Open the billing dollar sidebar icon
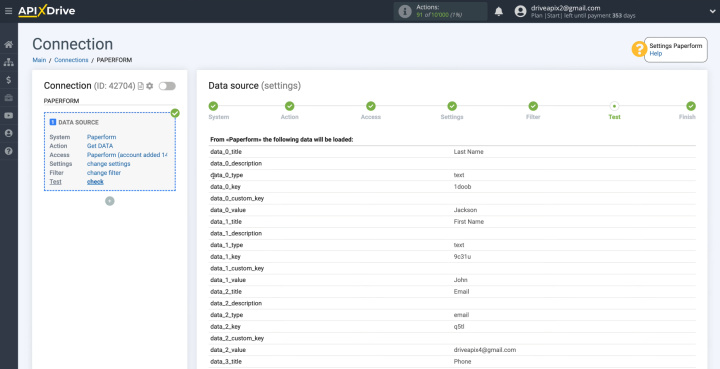Viewport: 720px width, 369px height. click(8, 80)
